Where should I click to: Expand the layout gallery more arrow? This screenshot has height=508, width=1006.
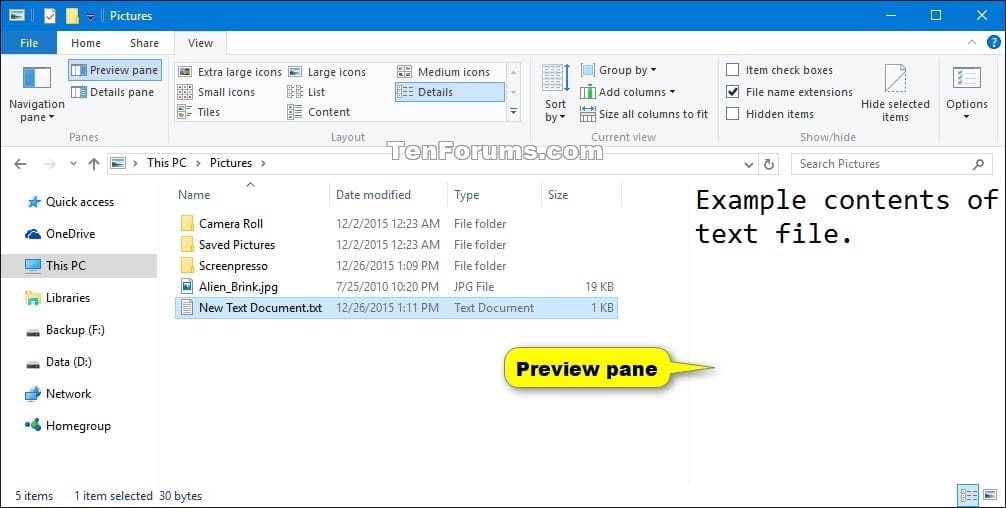pos(513,112)
